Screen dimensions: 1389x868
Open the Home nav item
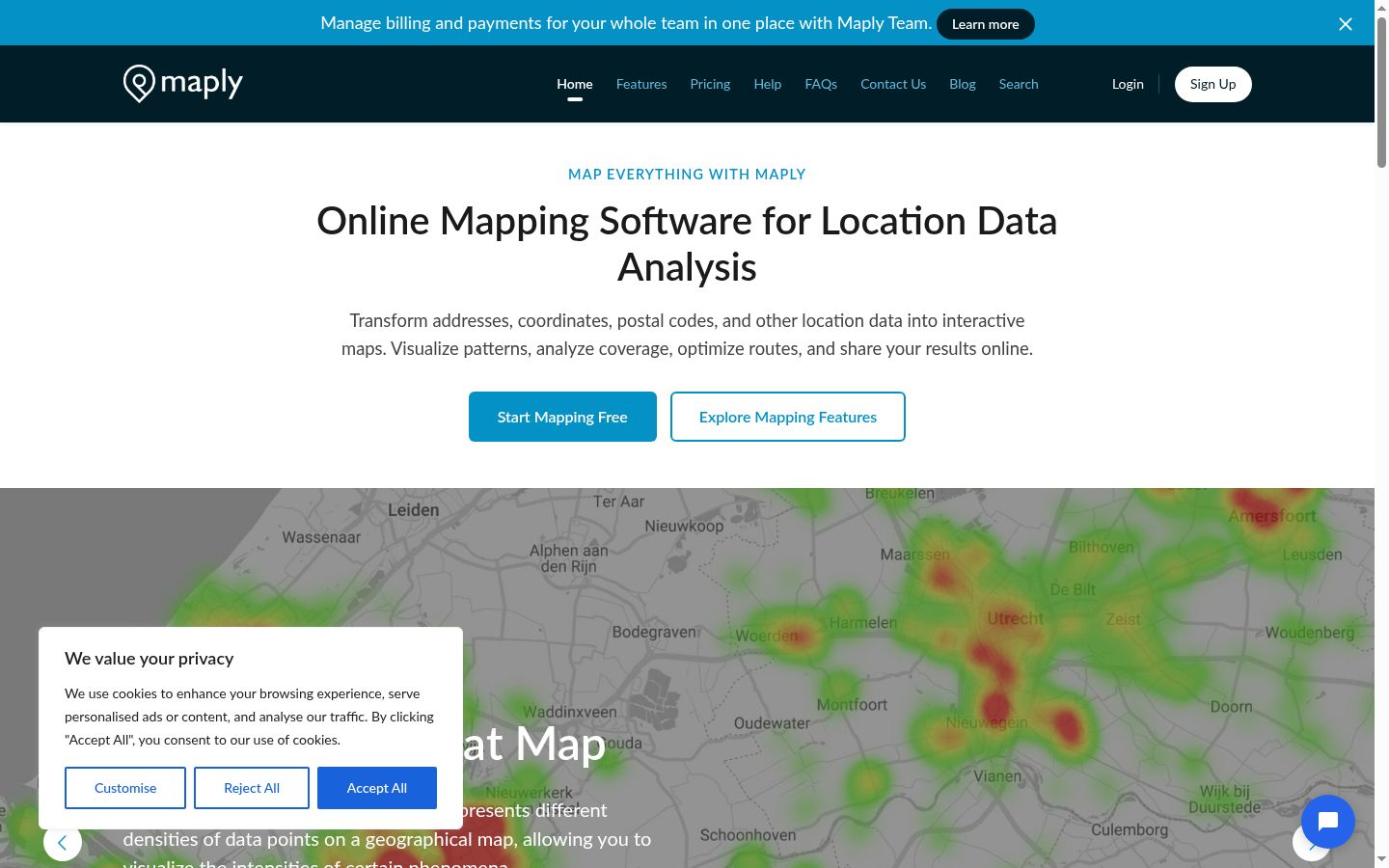click(x=575, y=84)
